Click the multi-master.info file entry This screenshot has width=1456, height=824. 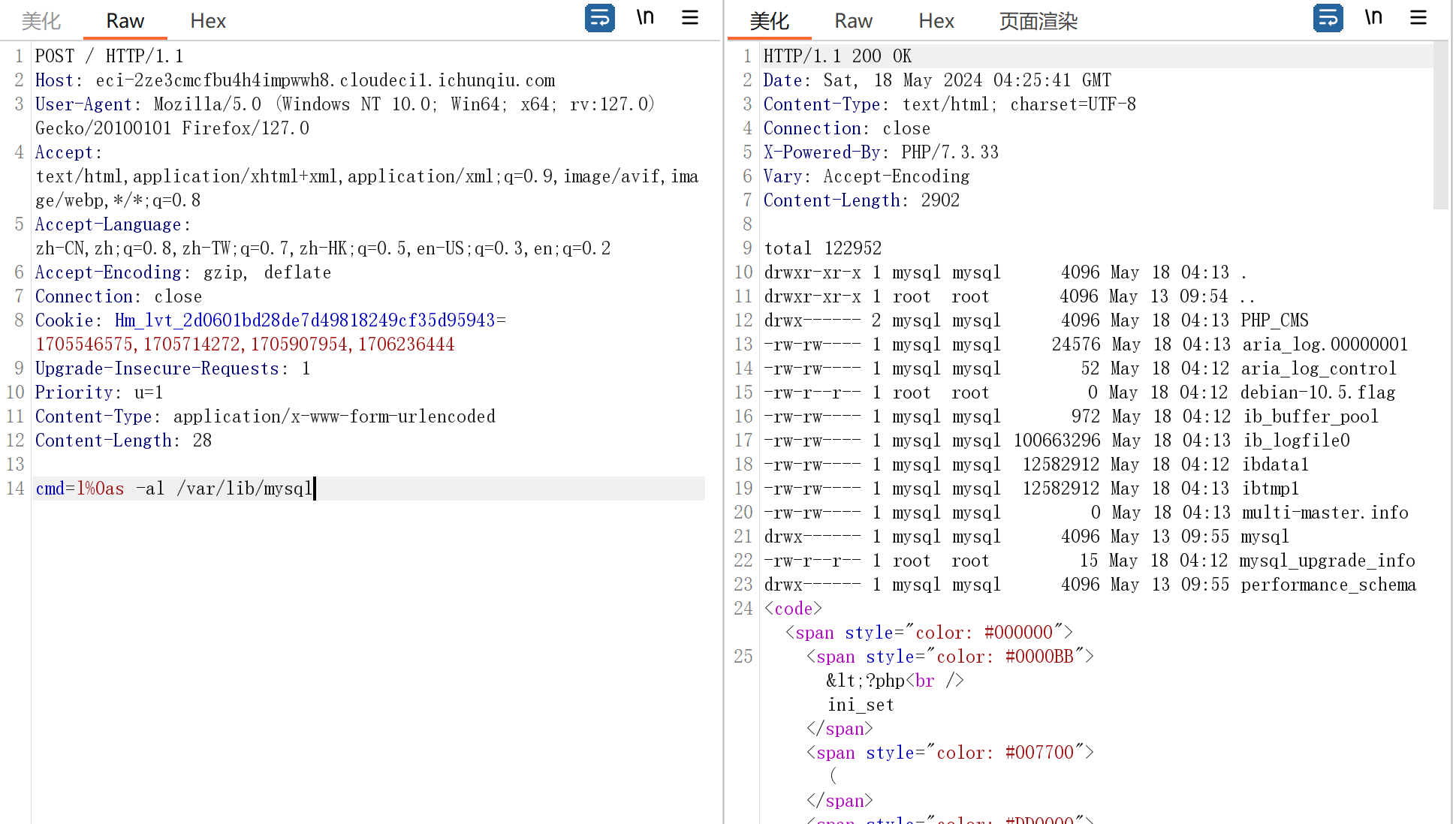tap(1325, 513)
